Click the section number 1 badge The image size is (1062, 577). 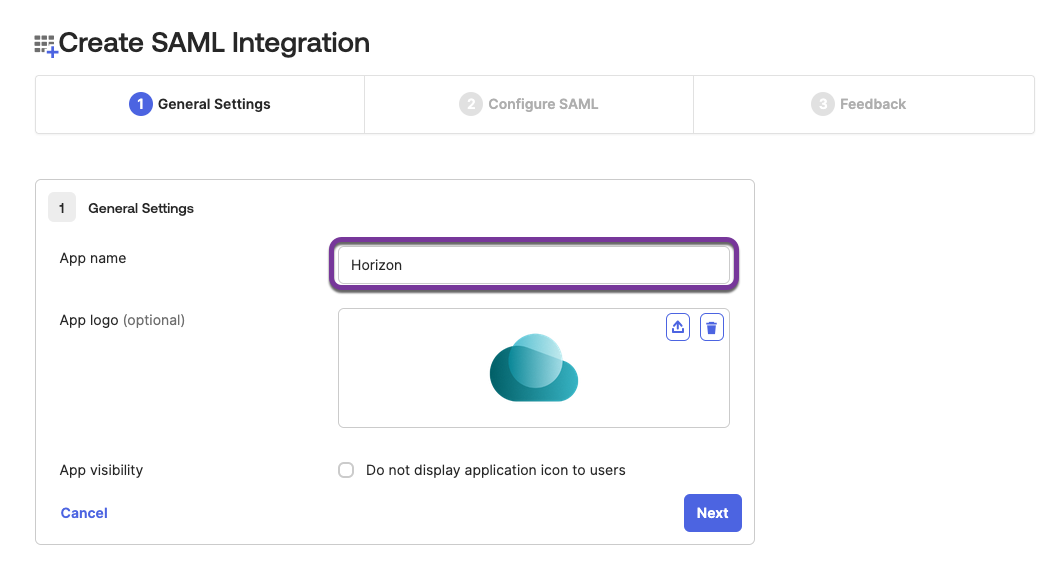pyautogui.click(x=62, y=208)
